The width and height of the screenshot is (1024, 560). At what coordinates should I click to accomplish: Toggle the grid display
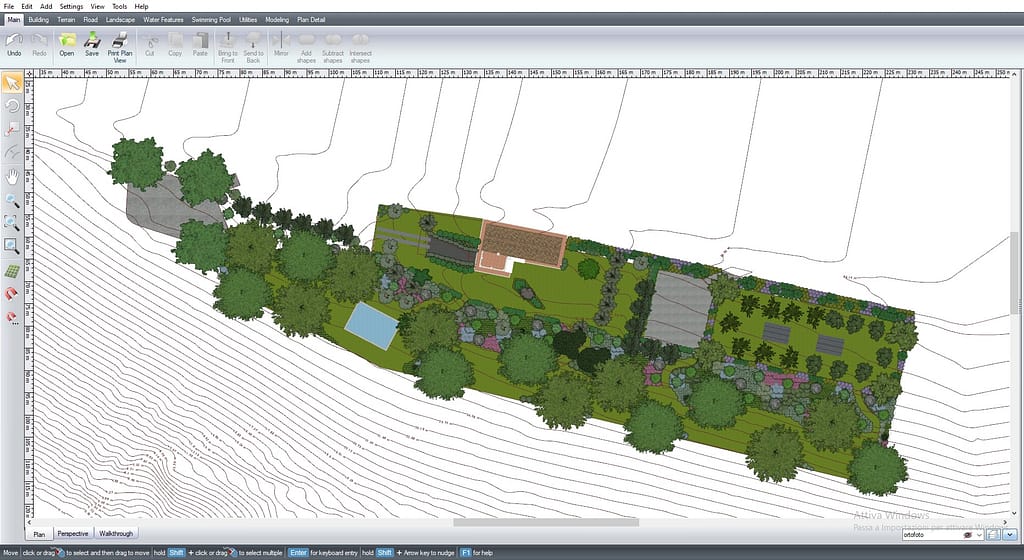12,270
